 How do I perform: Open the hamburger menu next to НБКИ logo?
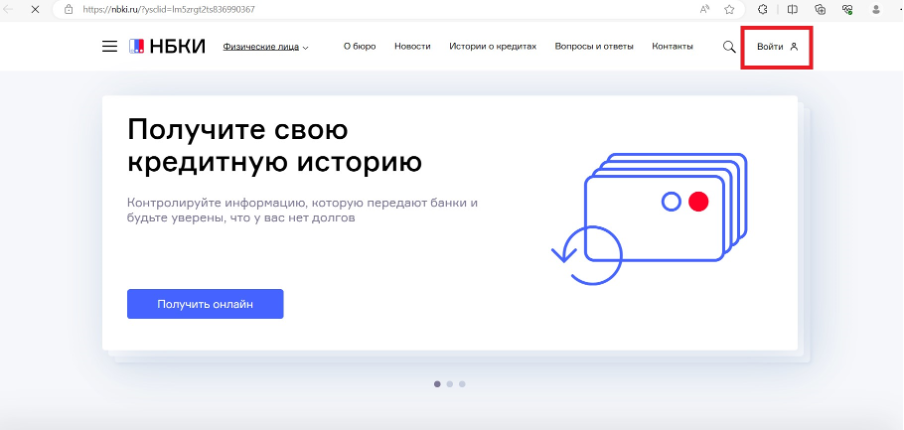[110, 47]
